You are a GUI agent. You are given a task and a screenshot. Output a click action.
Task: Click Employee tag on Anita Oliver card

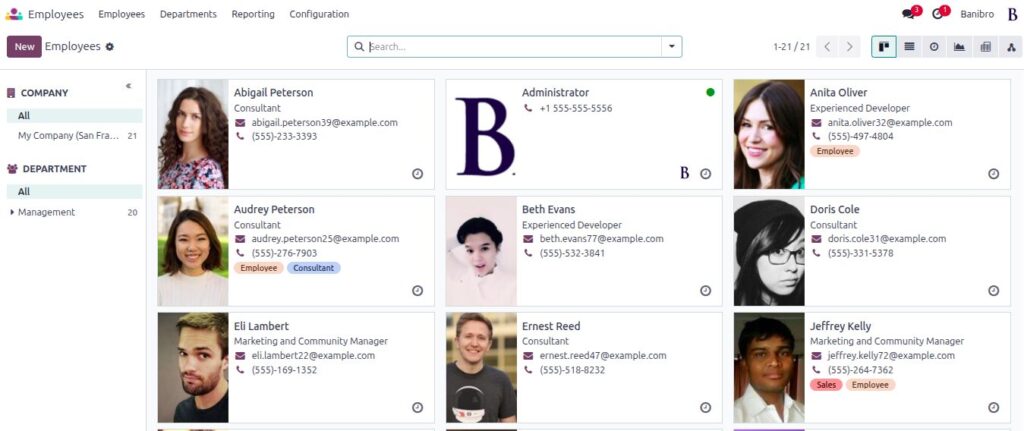tap(835, 151)
